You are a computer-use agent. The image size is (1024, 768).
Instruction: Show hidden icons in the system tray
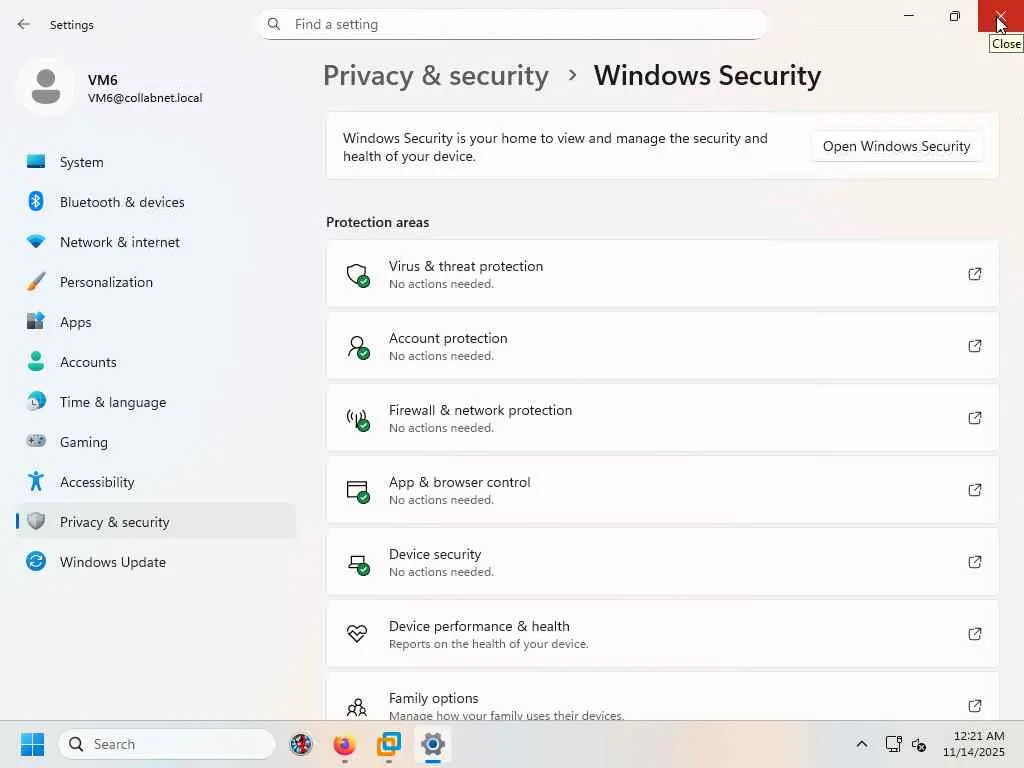(861, 744)
